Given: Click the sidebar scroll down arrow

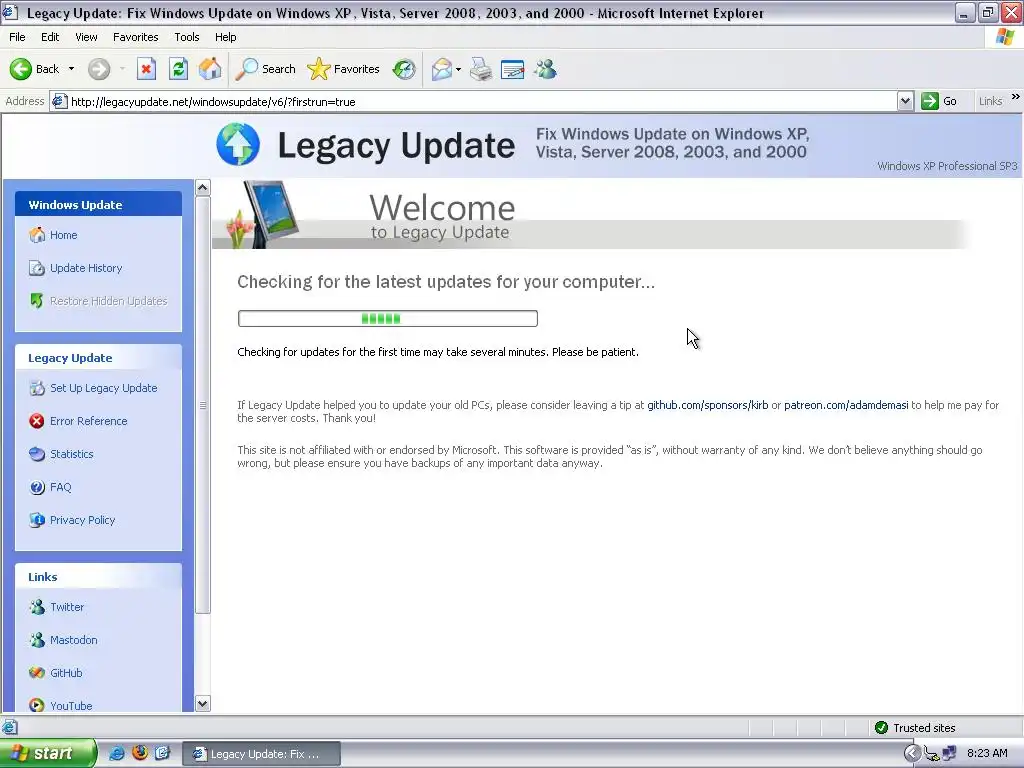Looking at the screenshot, I should [x=203, y=703].
